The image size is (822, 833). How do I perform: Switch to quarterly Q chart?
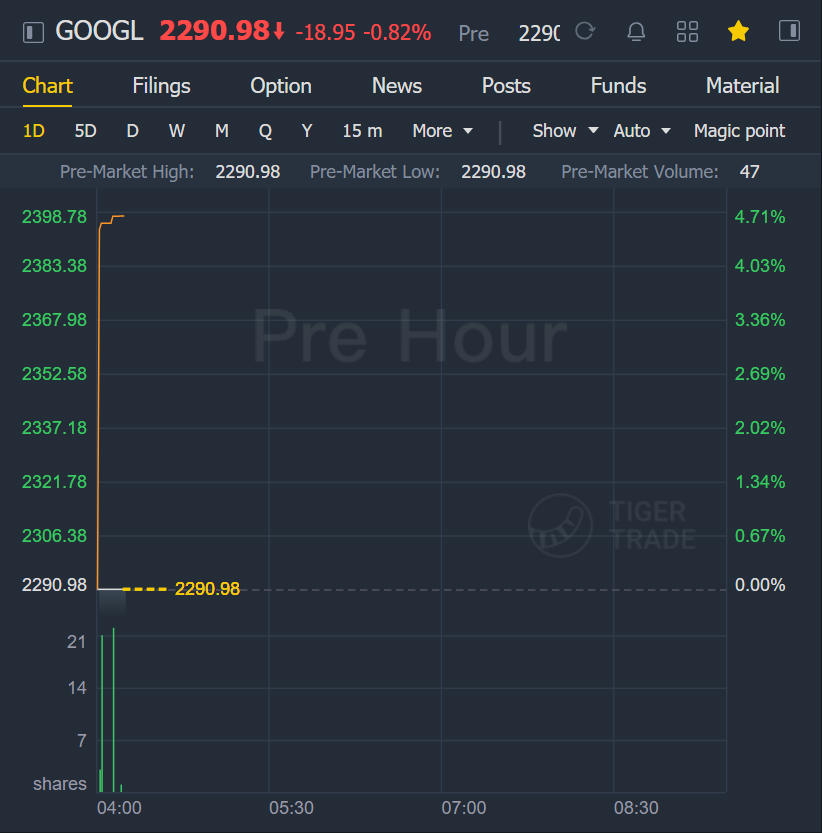pyautogui.click(x=265, y=131)
